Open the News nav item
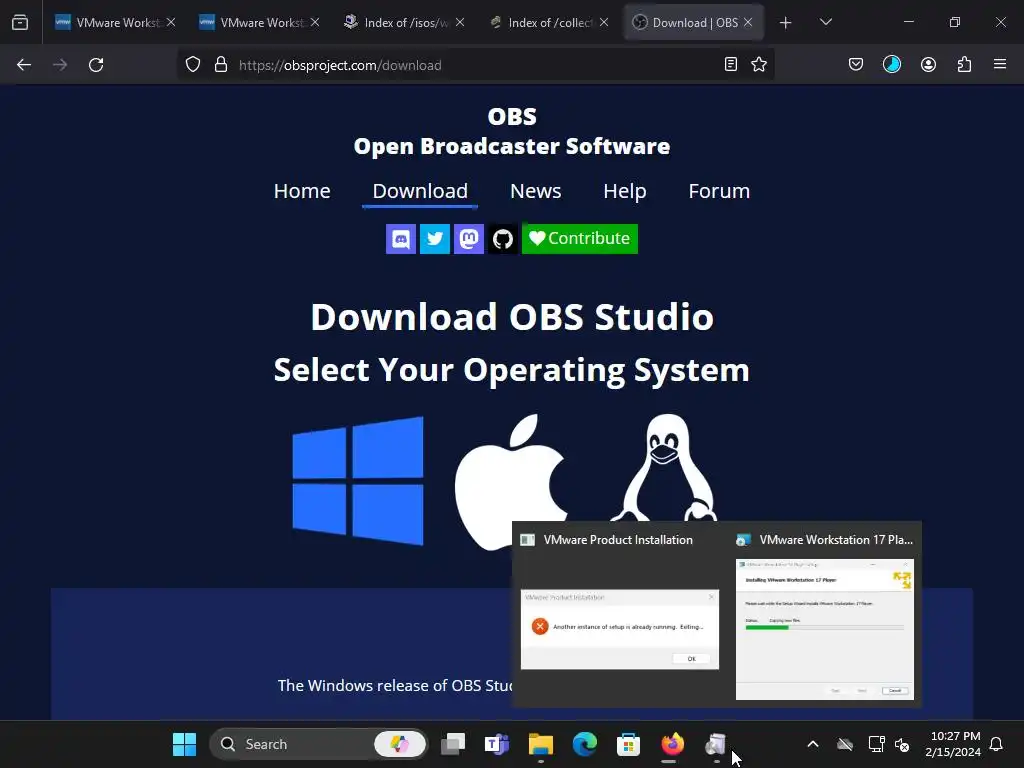The height and width of the screenshot is (768, 1024). click(x=536, y=191)
